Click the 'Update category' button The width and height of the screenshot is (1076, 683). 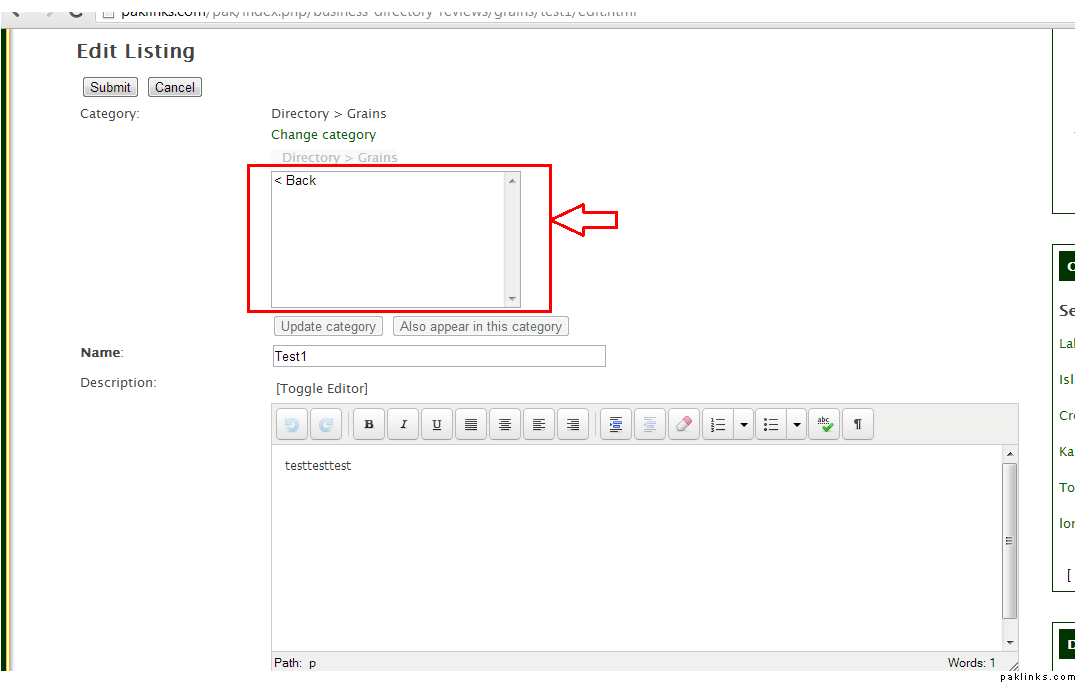[328, 326]
